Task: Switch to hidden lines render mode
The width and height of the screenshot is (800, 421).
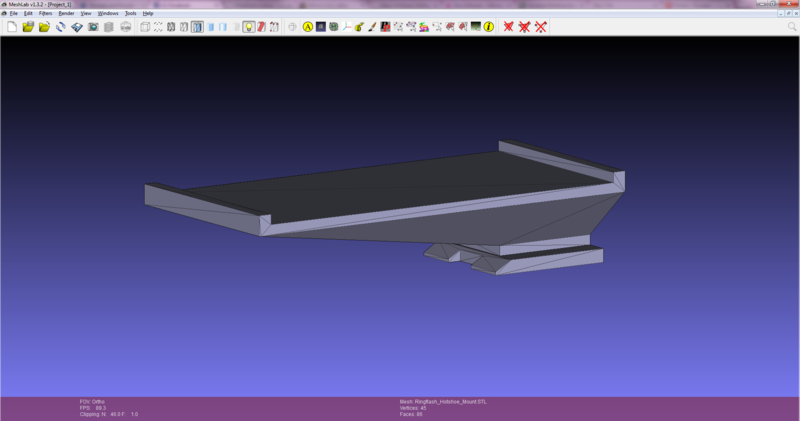Action: (x=184, y=27)
